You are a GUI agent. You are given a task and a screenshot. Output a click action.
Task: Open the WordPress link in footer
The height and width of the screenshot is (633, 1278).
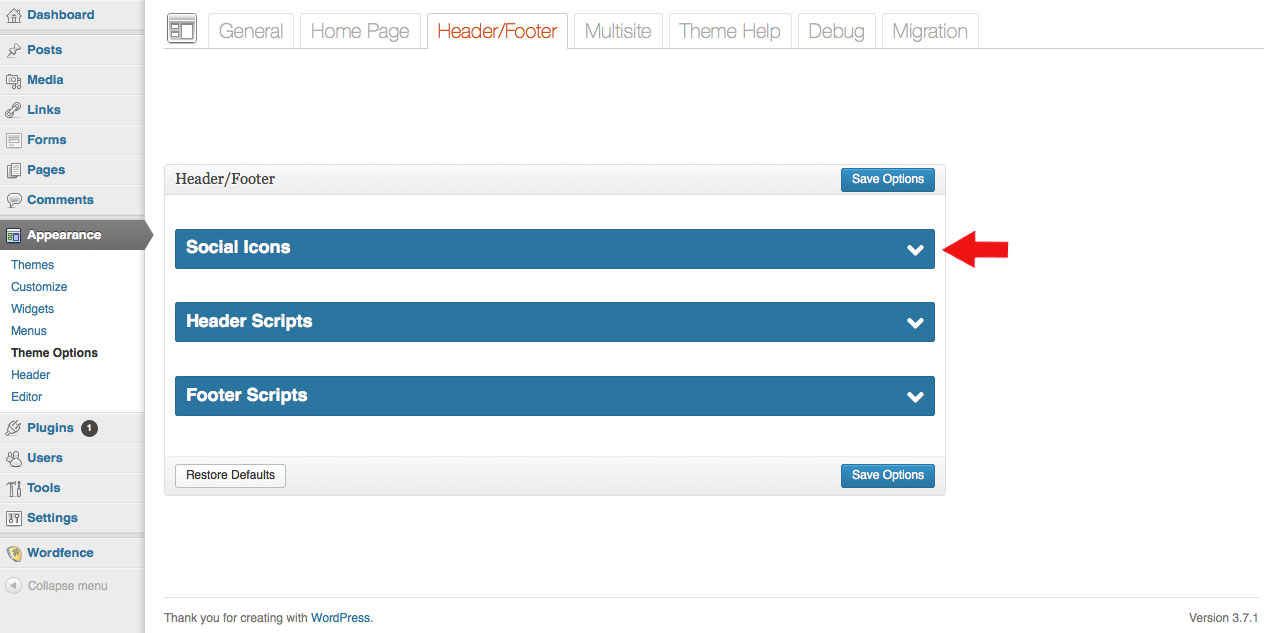click(340, 618)
